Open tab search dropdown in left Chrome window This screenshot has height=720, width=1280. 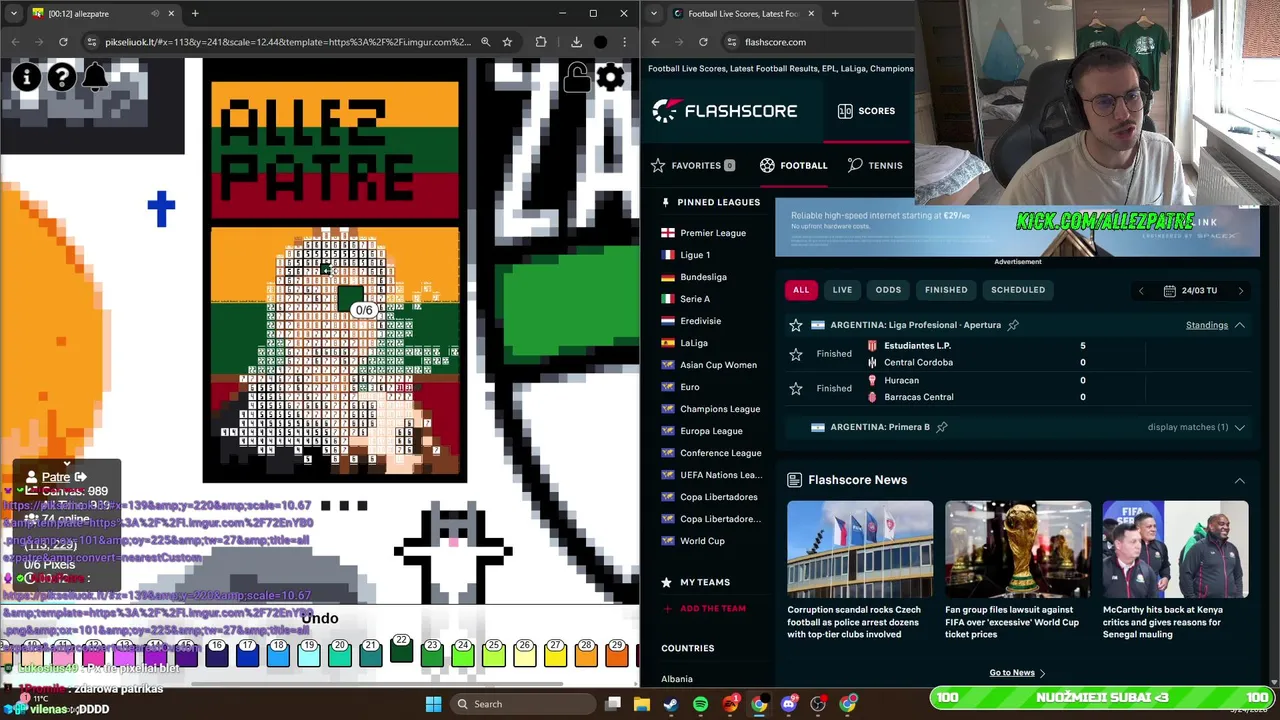(14, 14)
